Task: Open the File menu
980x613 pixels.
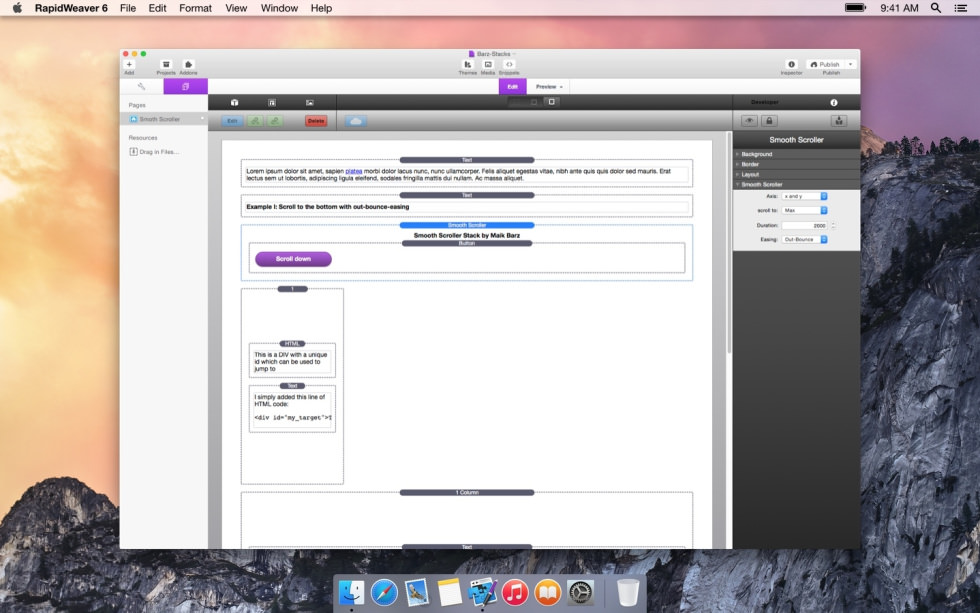Action: coord(128,8)
